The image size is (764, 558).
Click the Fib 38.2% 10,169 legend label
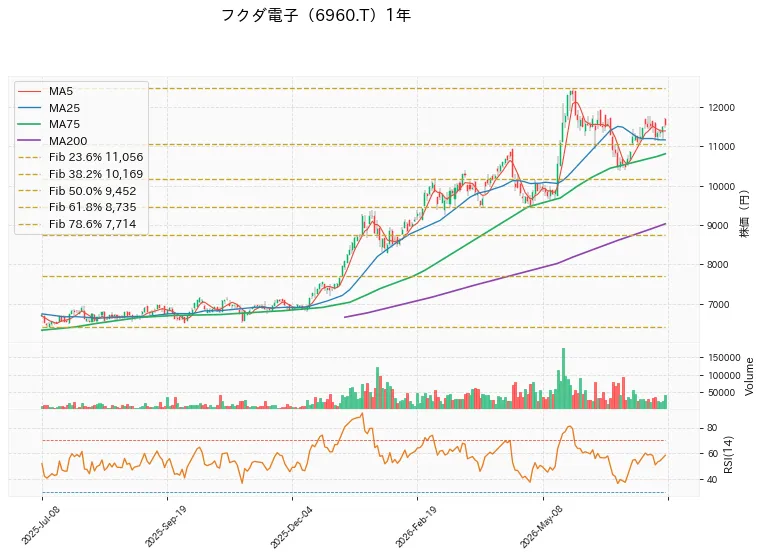(x=96, y=174)
